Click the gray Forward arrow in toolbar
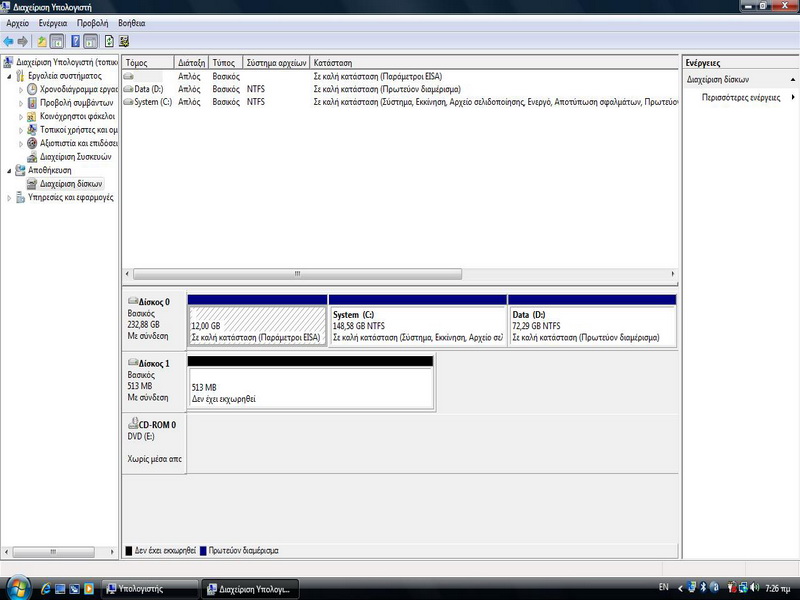800x600 pixels. tap(22, 41)
